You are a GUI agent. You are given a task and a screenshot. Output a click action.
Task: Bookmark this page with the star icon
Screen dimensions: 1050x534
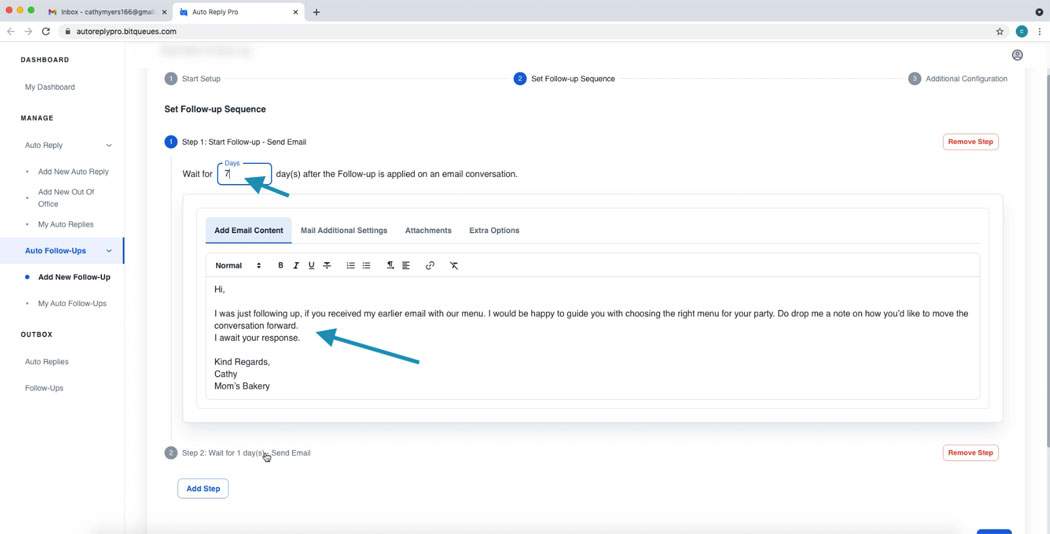1000,31
